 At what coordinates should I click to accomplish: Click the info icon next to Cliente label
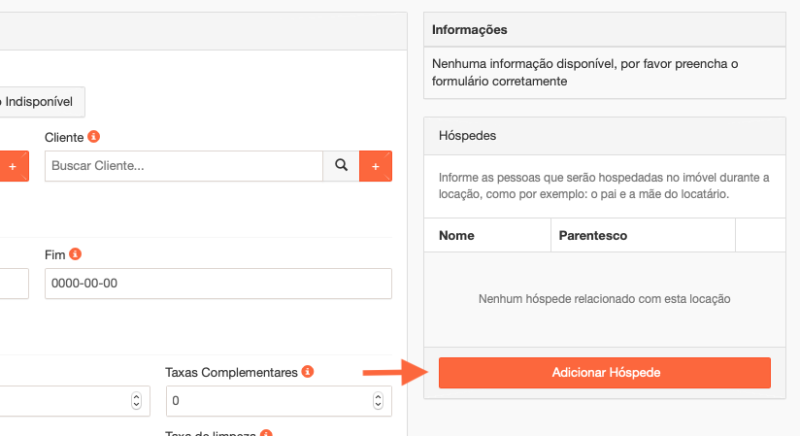94,136
